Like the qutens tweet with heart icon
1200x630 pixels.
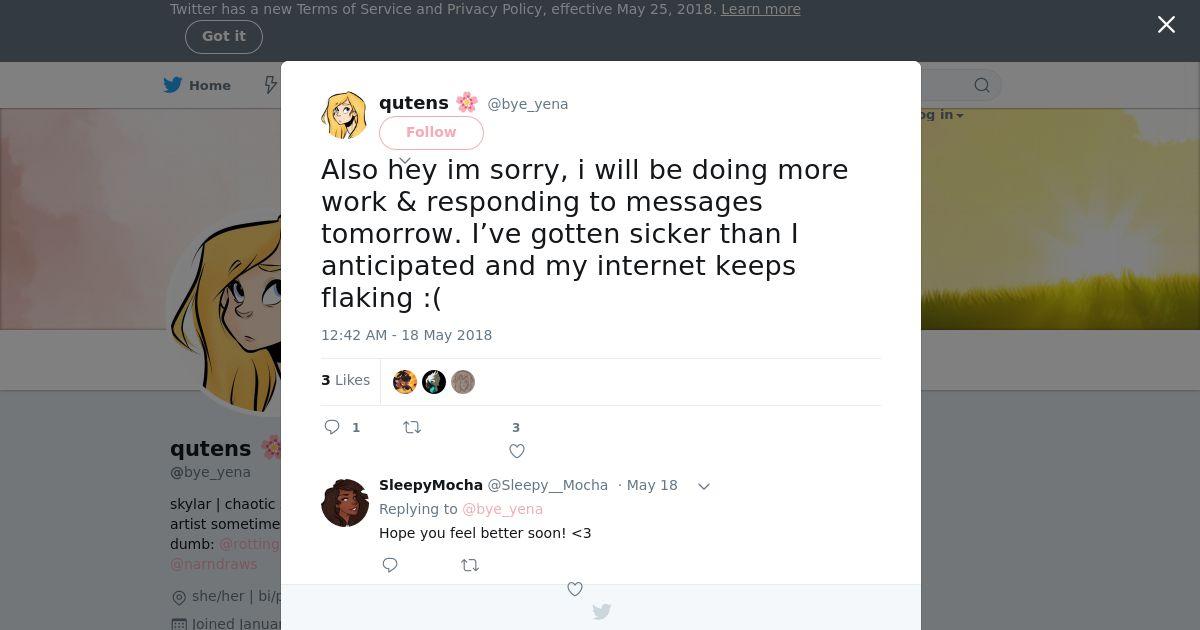pos(517,451)
